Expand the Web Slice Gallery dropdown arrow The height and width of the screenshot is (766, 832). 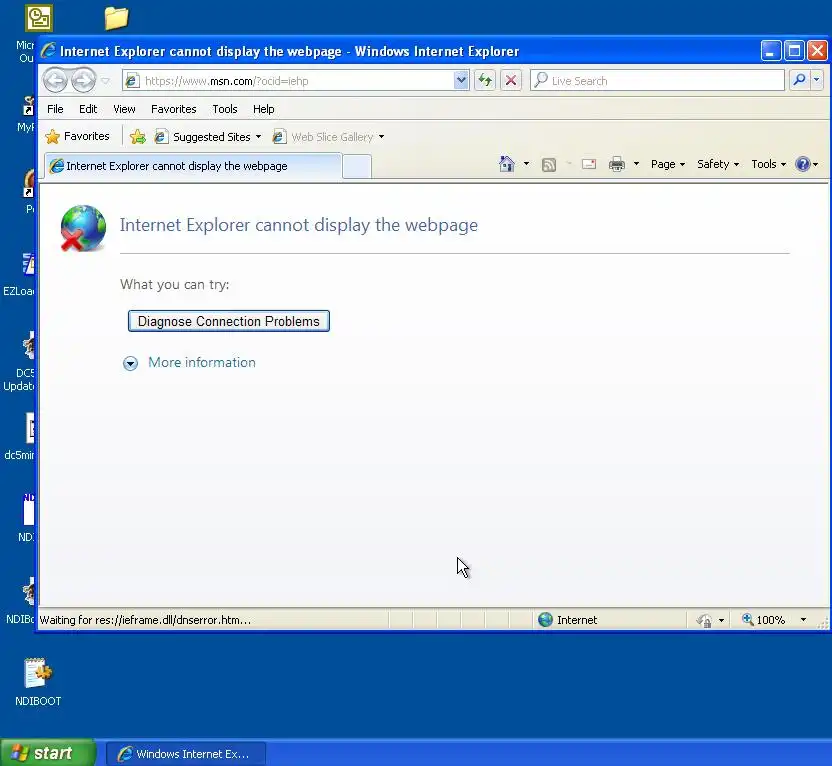click(382, 137)
